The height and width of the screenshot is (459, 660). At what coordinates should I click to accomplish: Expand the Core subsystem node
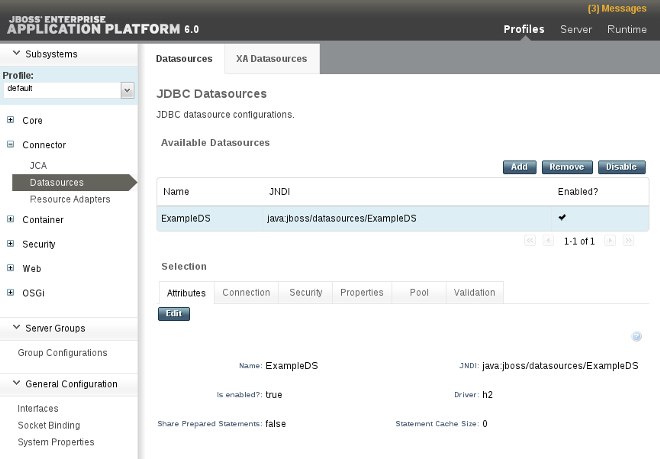[10, 120]
